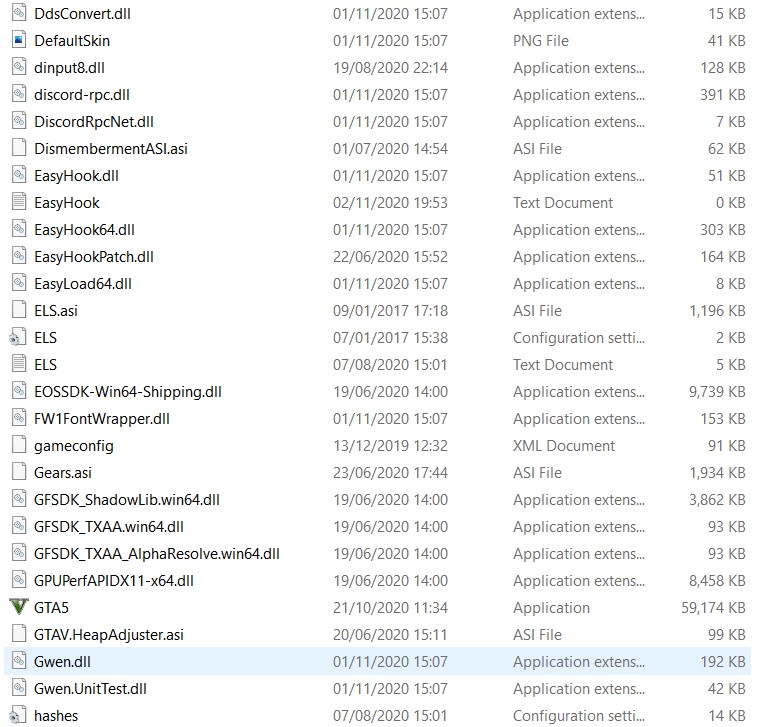Select the hashes file name
The image size is (757, 727).
click(x=56, y=715)
